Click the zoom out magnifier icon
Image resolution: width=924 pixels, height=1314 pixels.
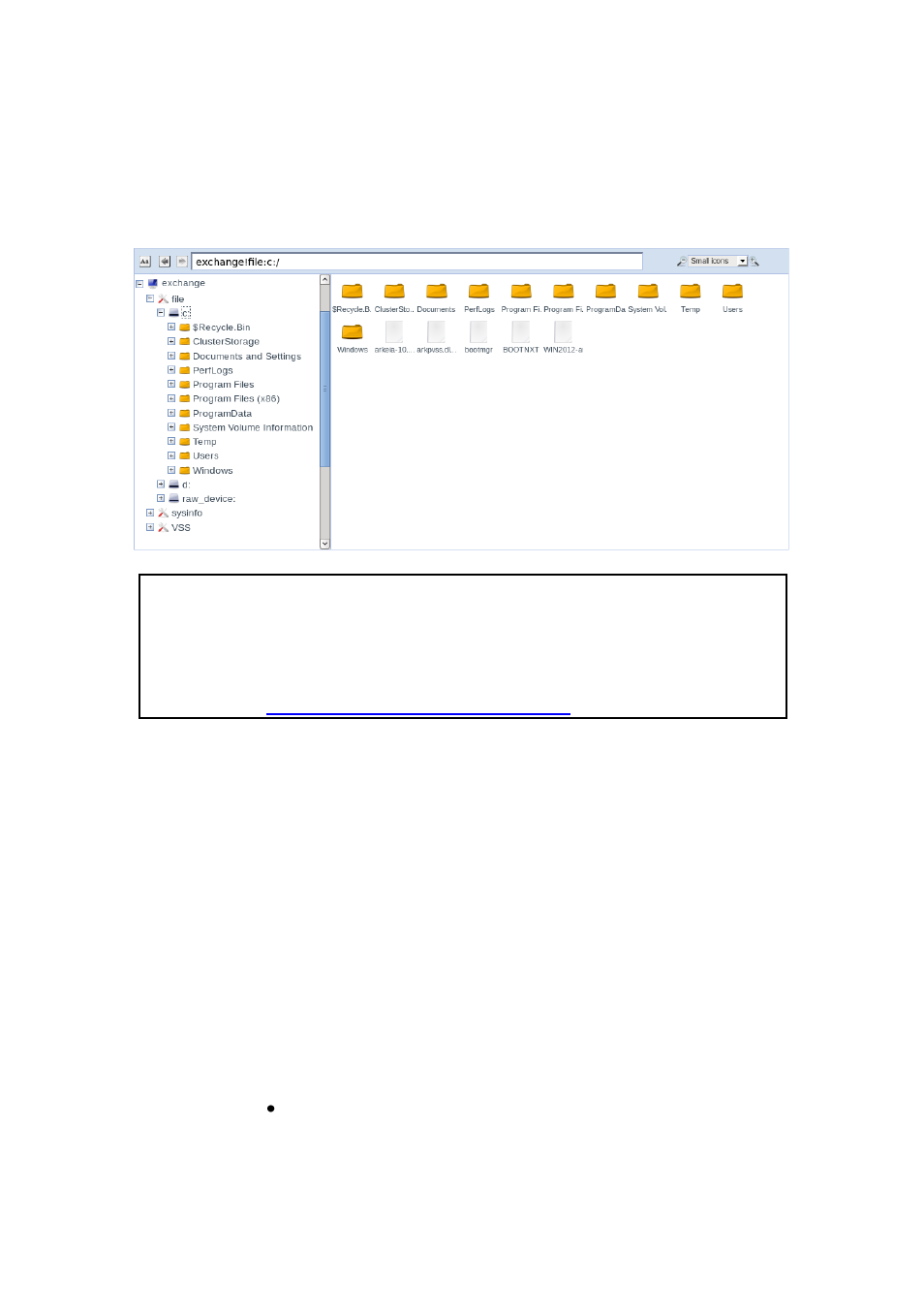point(682,262)
